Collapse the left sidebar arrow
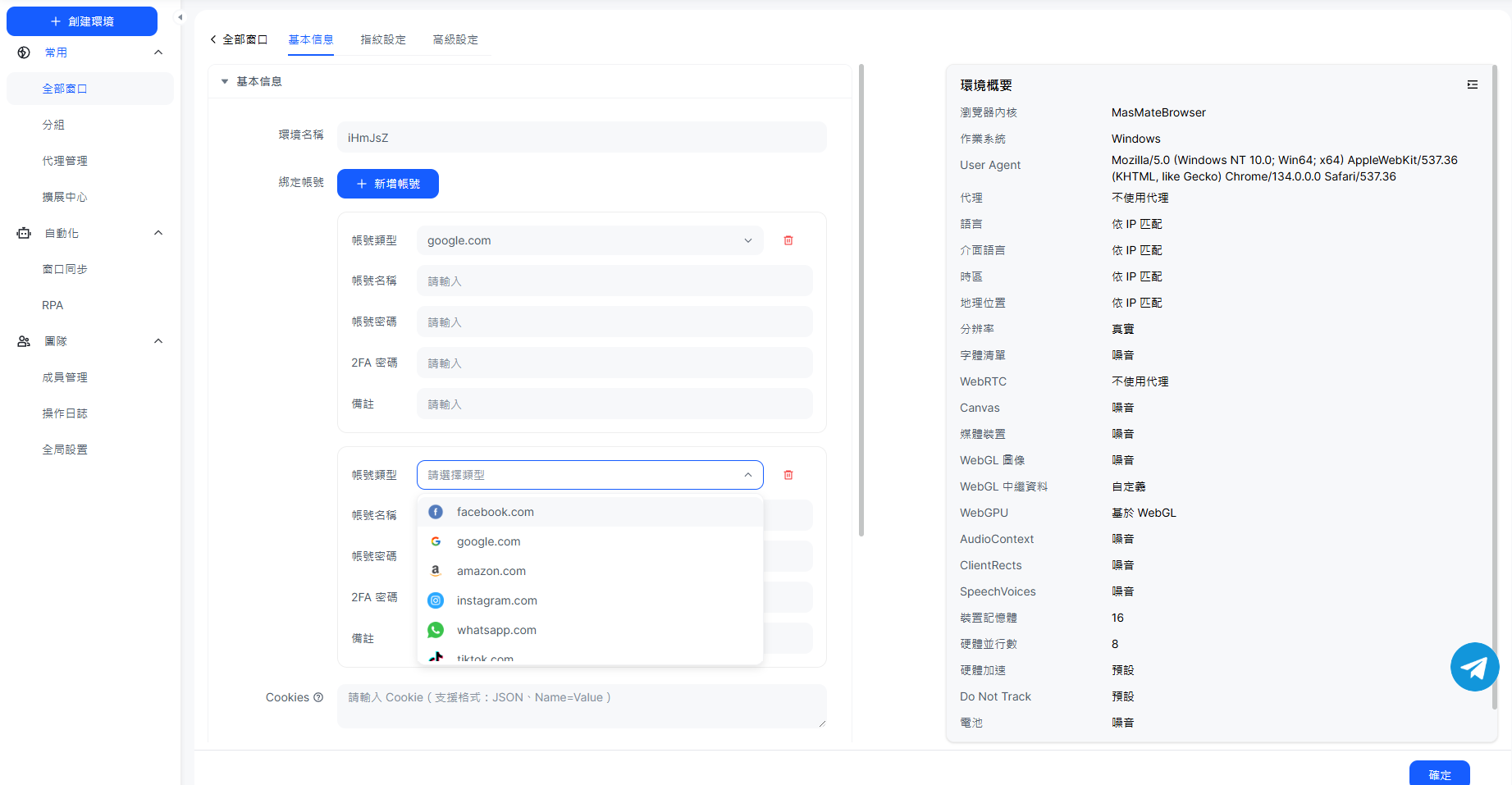 (x=180, y=17)
